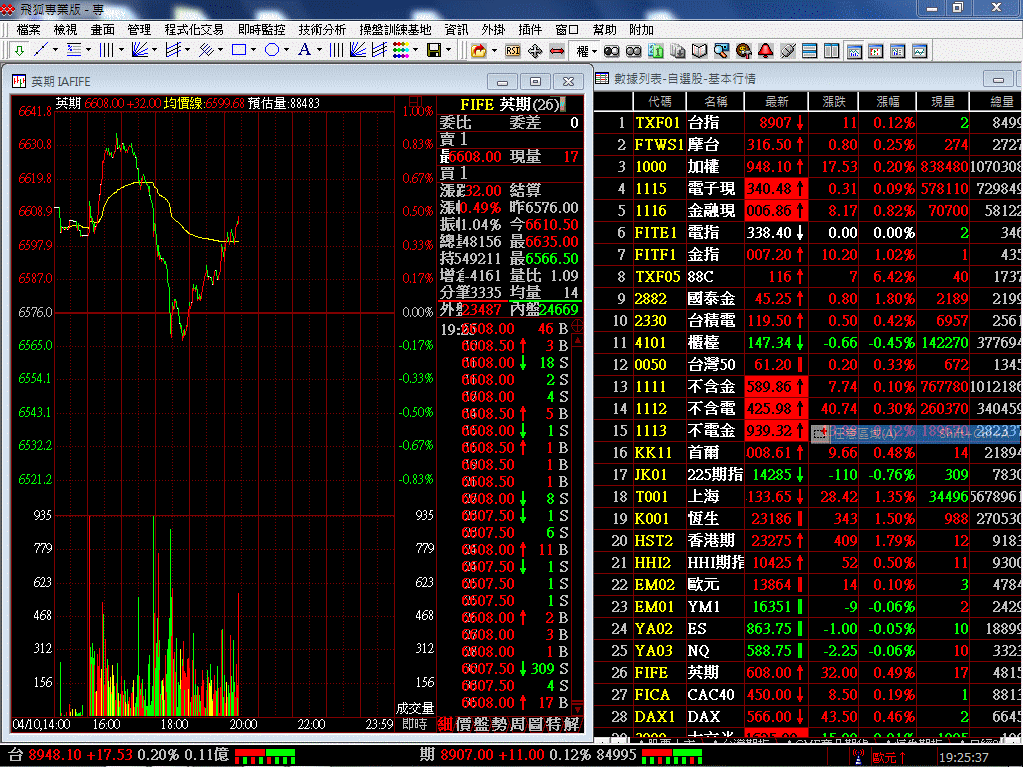Select the trend line drawing tool
Screen dimensions: 1023x767
pos(40,50)
